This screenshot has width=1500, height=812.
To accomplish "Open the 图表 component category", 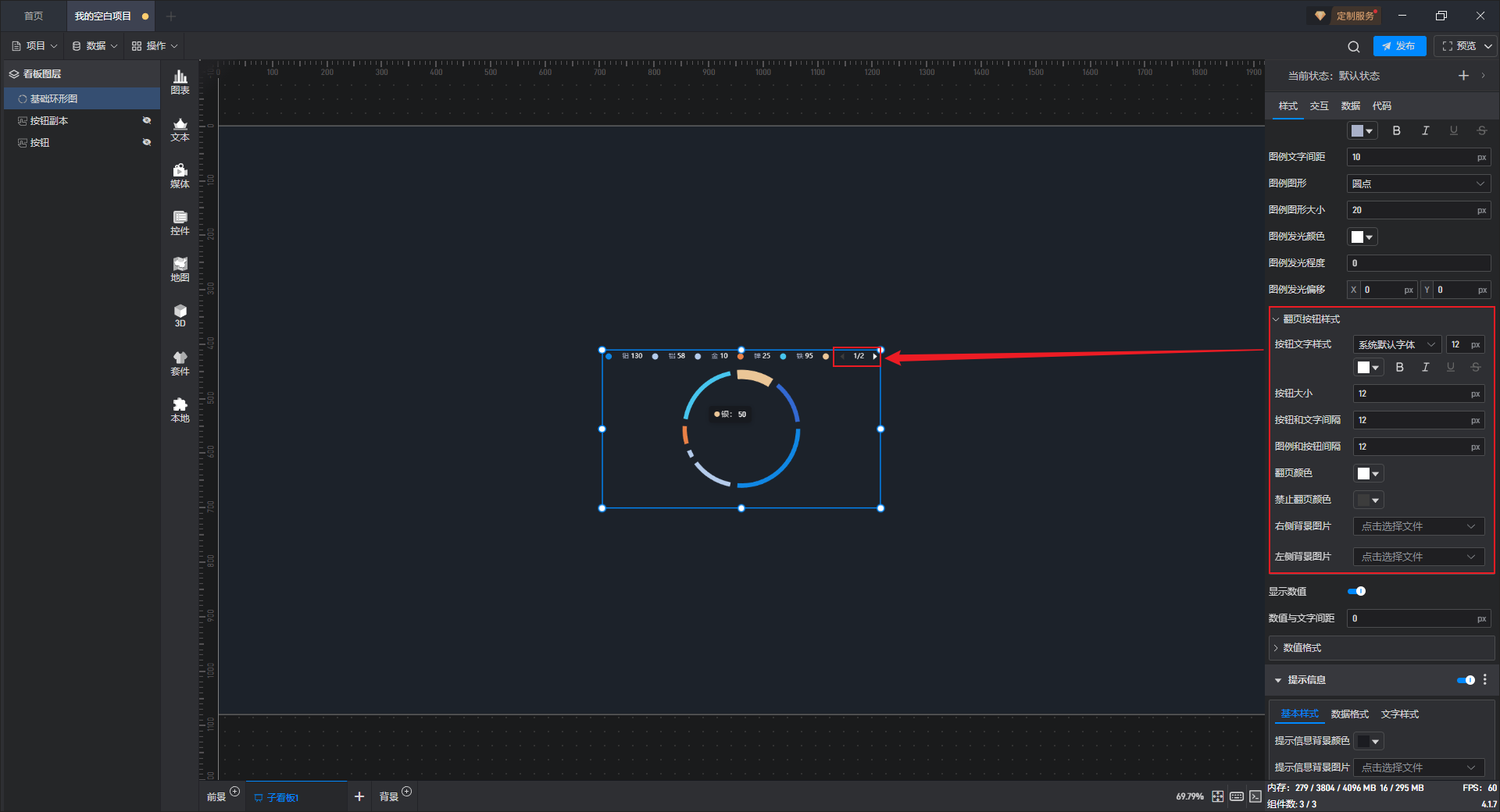I will tap(180, 82).
